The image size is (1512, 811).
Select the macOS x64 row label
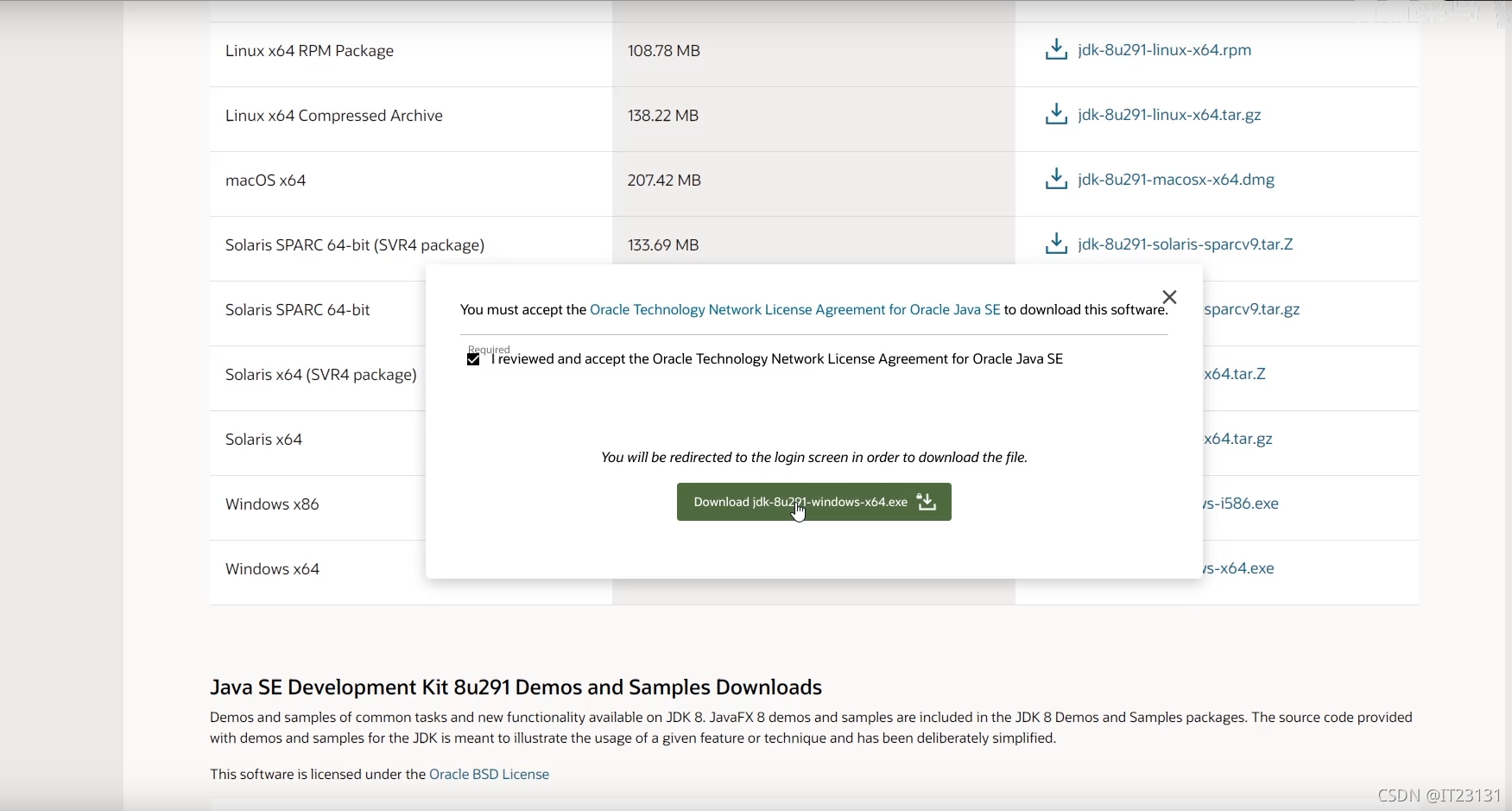266,181
